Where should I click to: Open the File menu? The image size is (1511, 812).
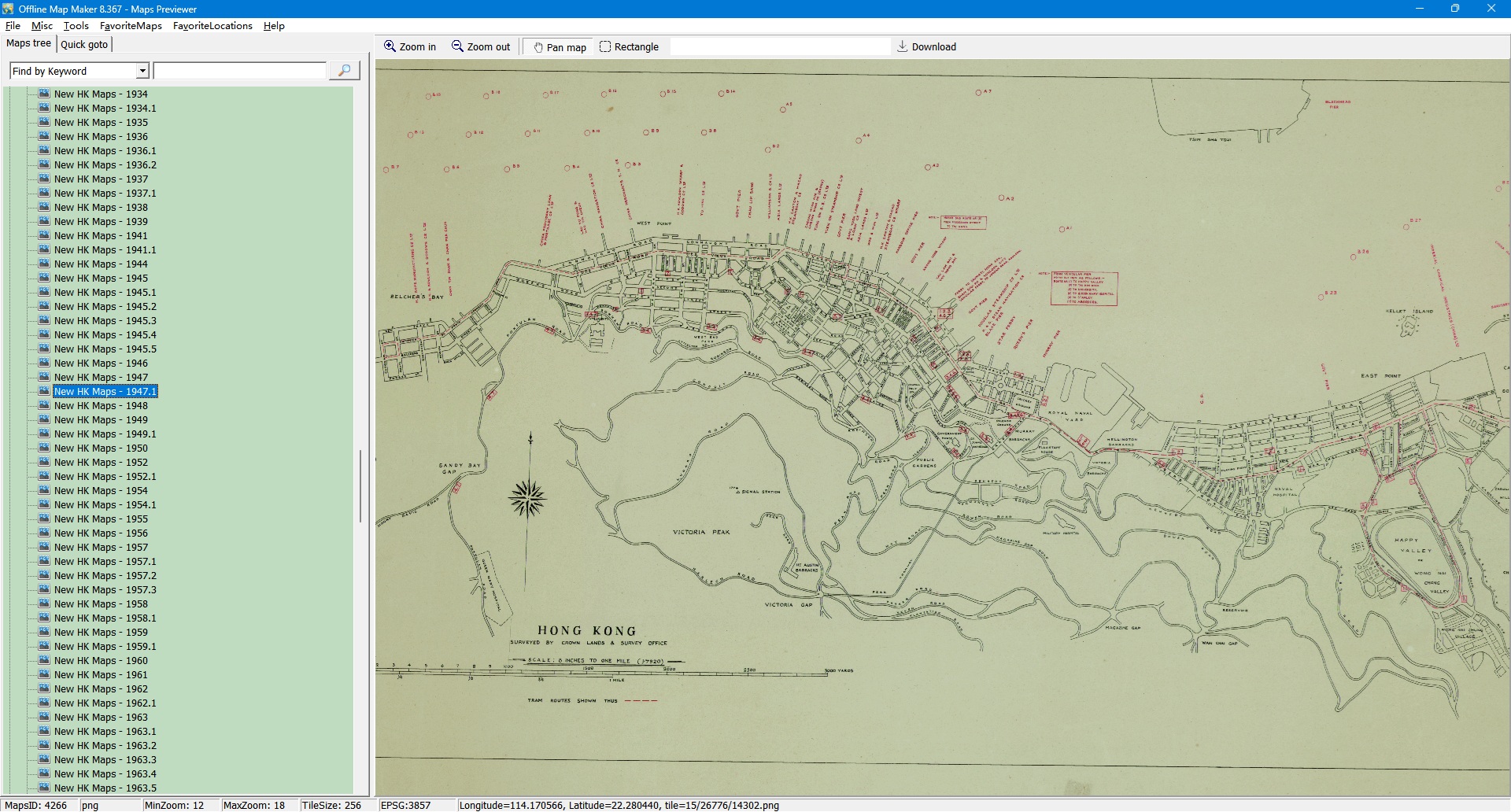pyautogui.click(x=13, y=26)
